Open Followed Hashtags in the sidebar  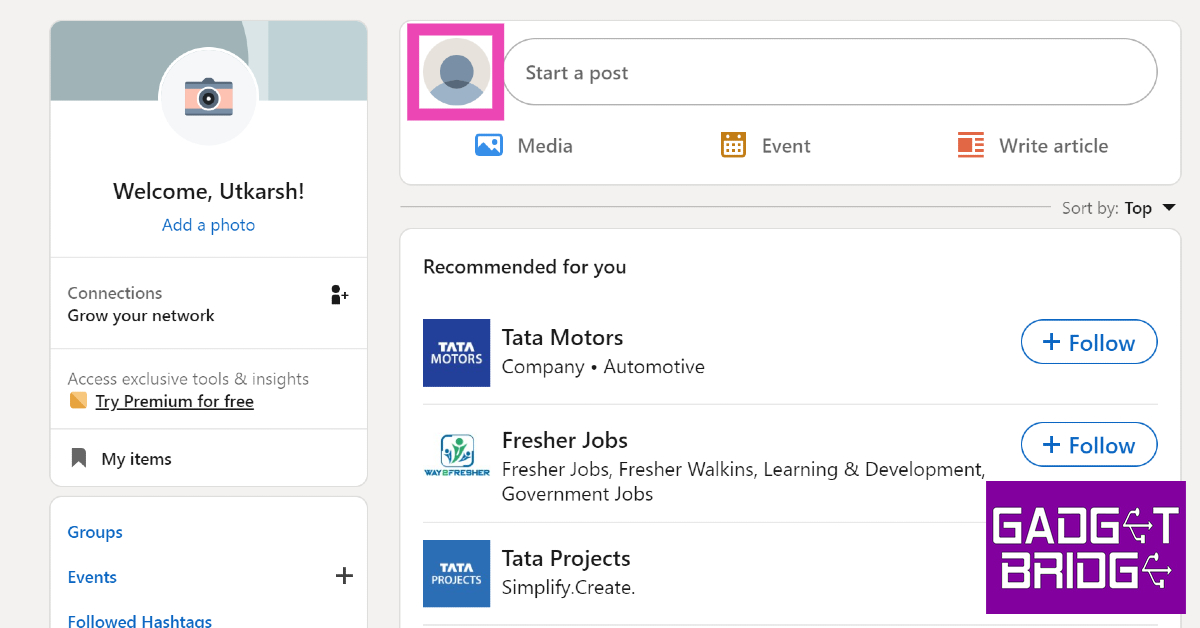139,620
